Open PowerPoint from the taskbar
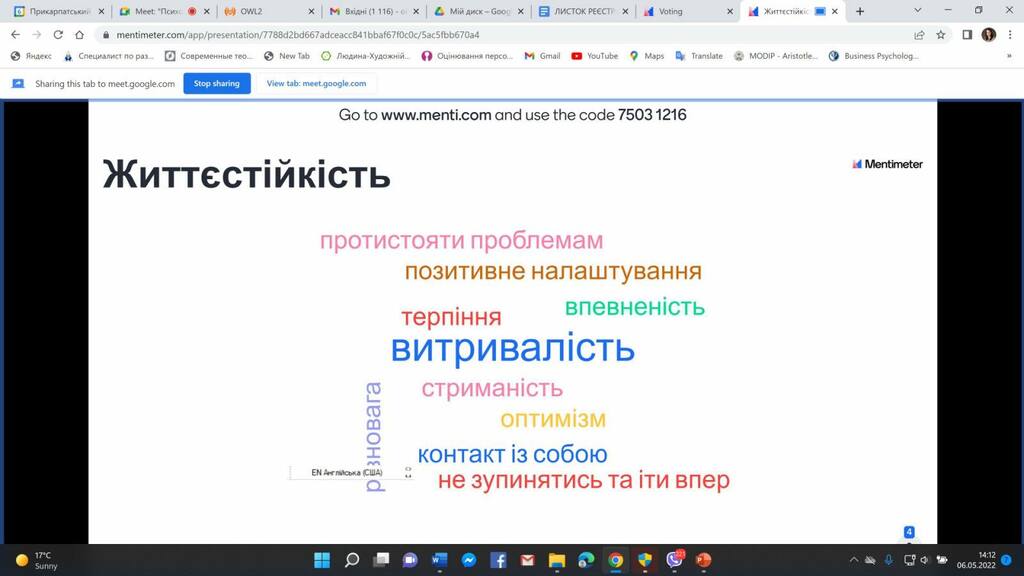Screen dimensions: 1024x576 point(703,560)
